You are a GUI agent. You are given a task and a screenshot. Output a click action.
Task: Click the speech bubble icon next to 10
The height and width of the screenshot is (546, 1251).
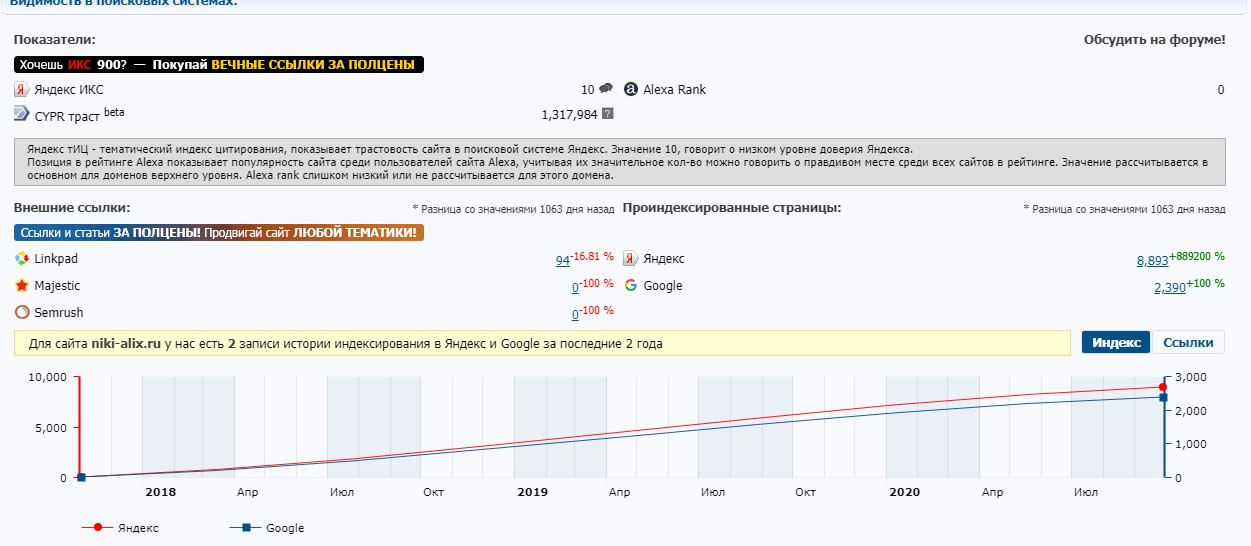click(x=606, y=88)
